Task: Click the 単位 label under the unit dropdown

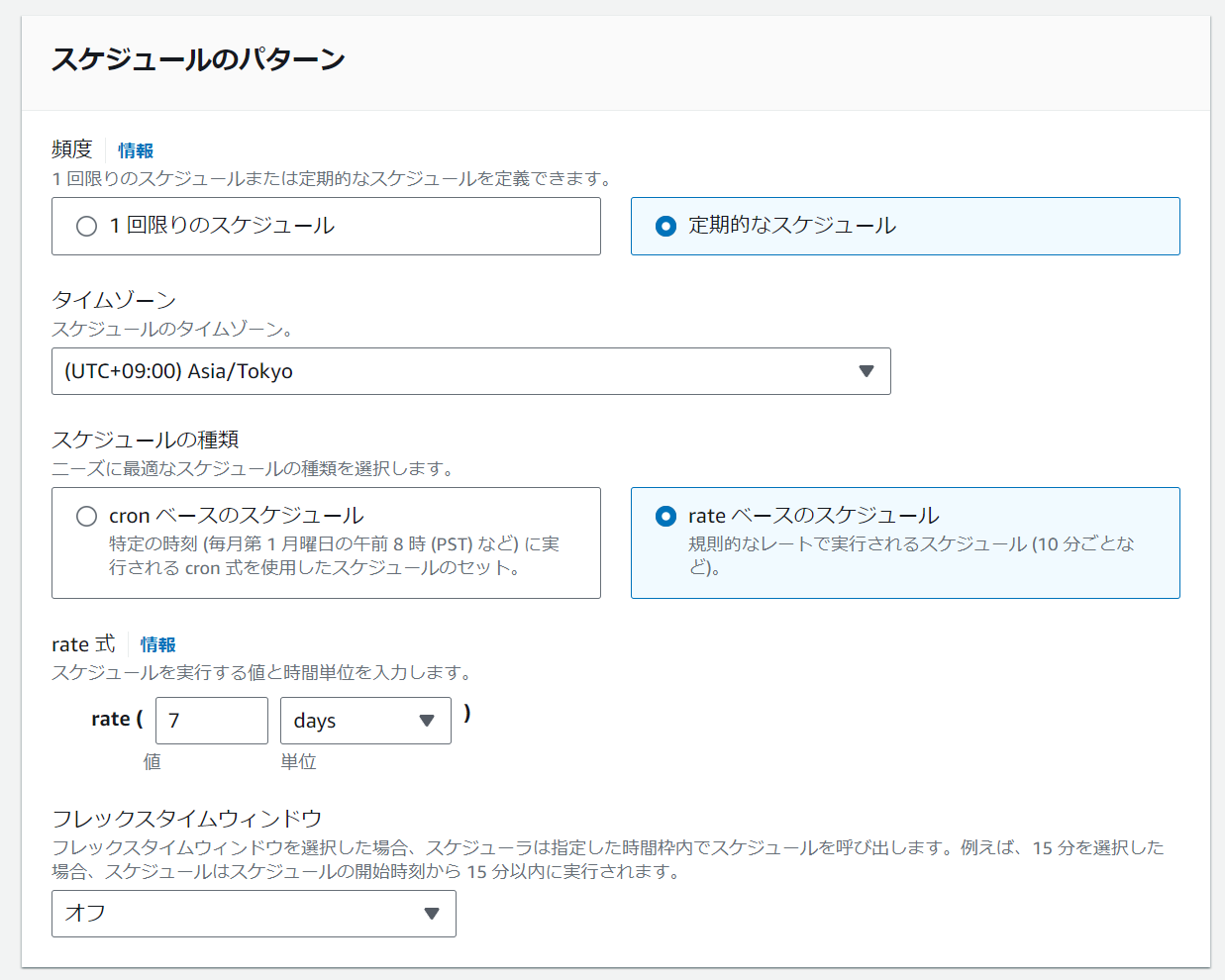Action: pos(298,762)
